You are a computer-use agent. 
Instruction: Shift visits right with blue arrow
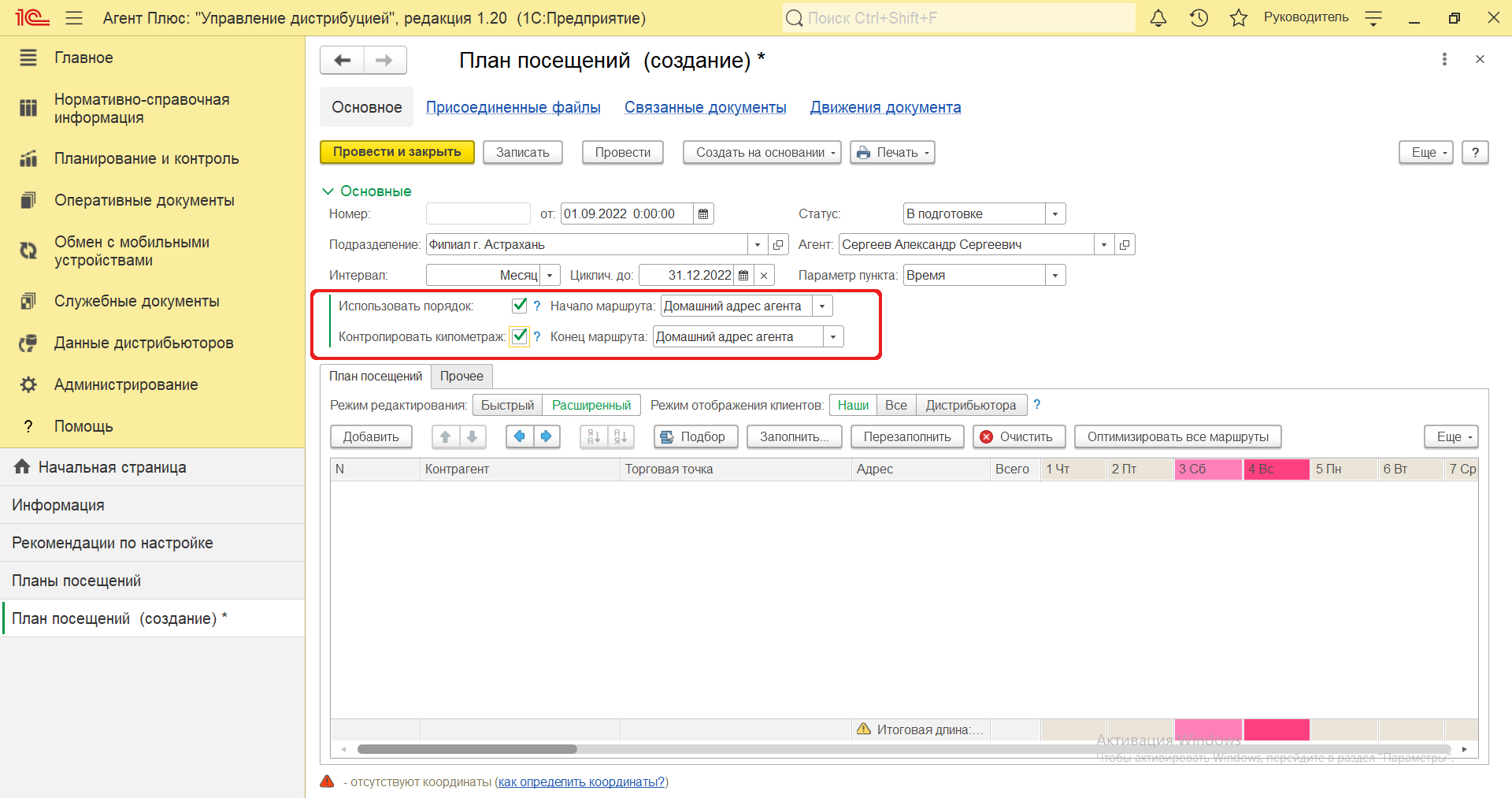[x=547, y=436]
